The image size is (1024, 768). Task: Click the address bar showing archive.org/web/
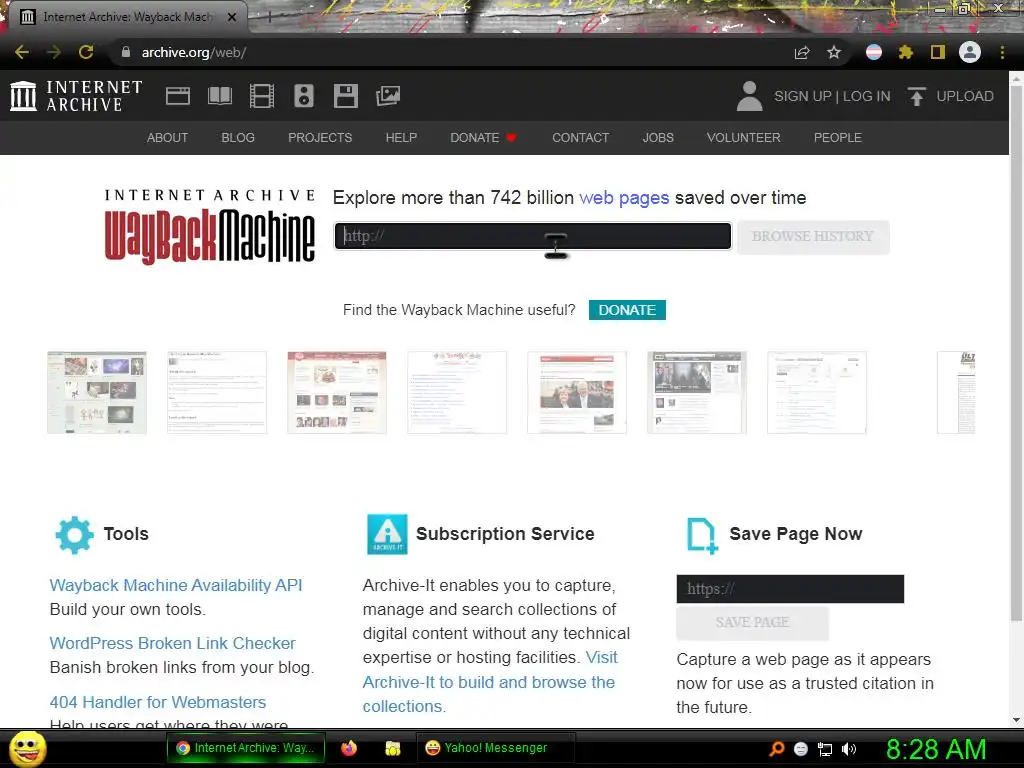point(451,52)
